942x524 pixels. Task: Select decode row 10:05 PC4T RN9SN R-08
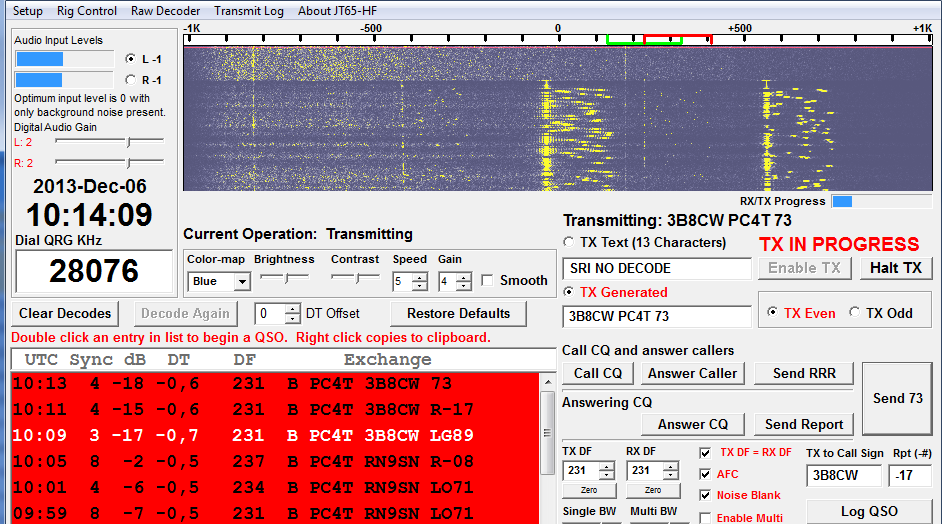pos(275,462)
